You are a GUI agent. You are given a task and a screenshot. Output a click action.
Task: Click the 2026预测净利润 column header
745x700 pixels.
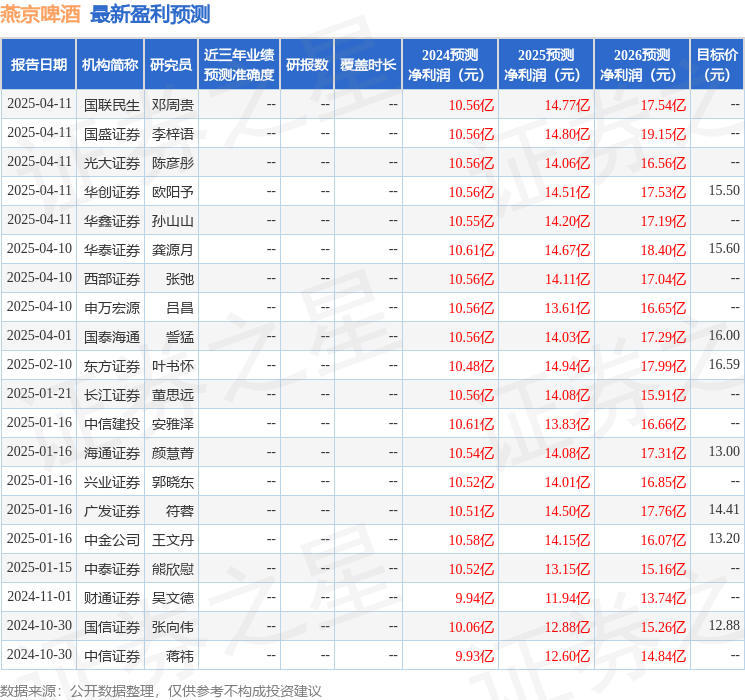(x=641, y=65)
